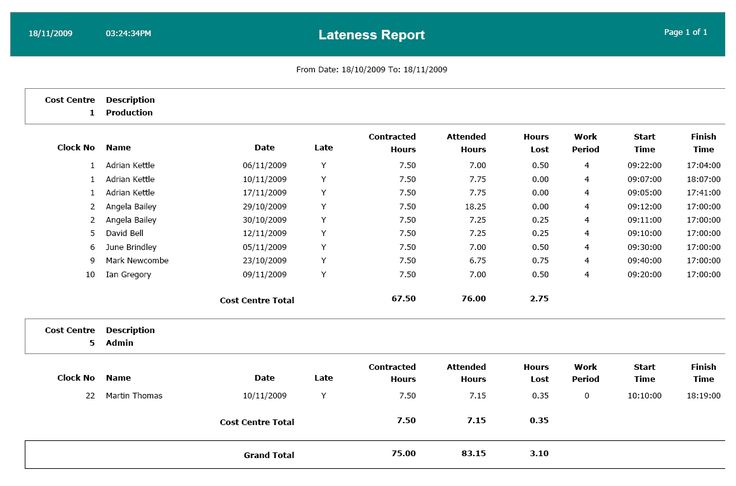Click the Page 1 of 1 indicator
The width and height of the screenshot is (736, 486).
pyautogui.click(x=685, y=33)
